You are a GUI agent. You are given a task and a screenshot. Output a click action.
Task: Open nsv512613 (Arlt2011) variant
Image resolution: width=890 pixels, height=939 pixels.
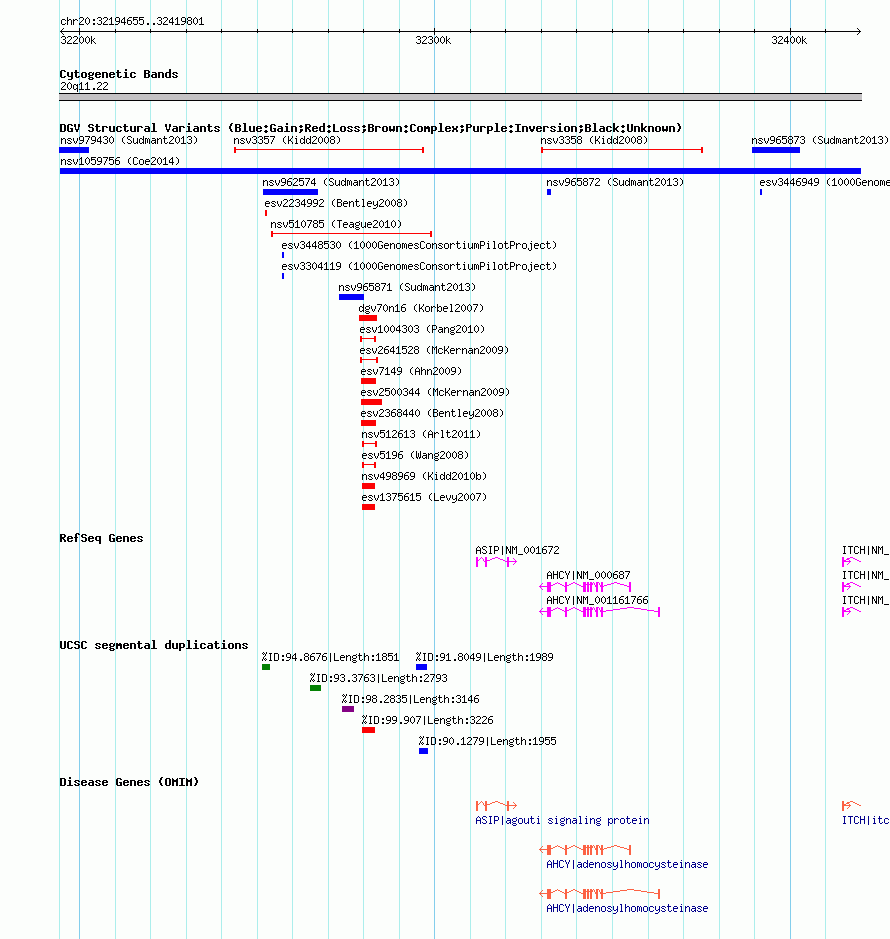point(421,434)
